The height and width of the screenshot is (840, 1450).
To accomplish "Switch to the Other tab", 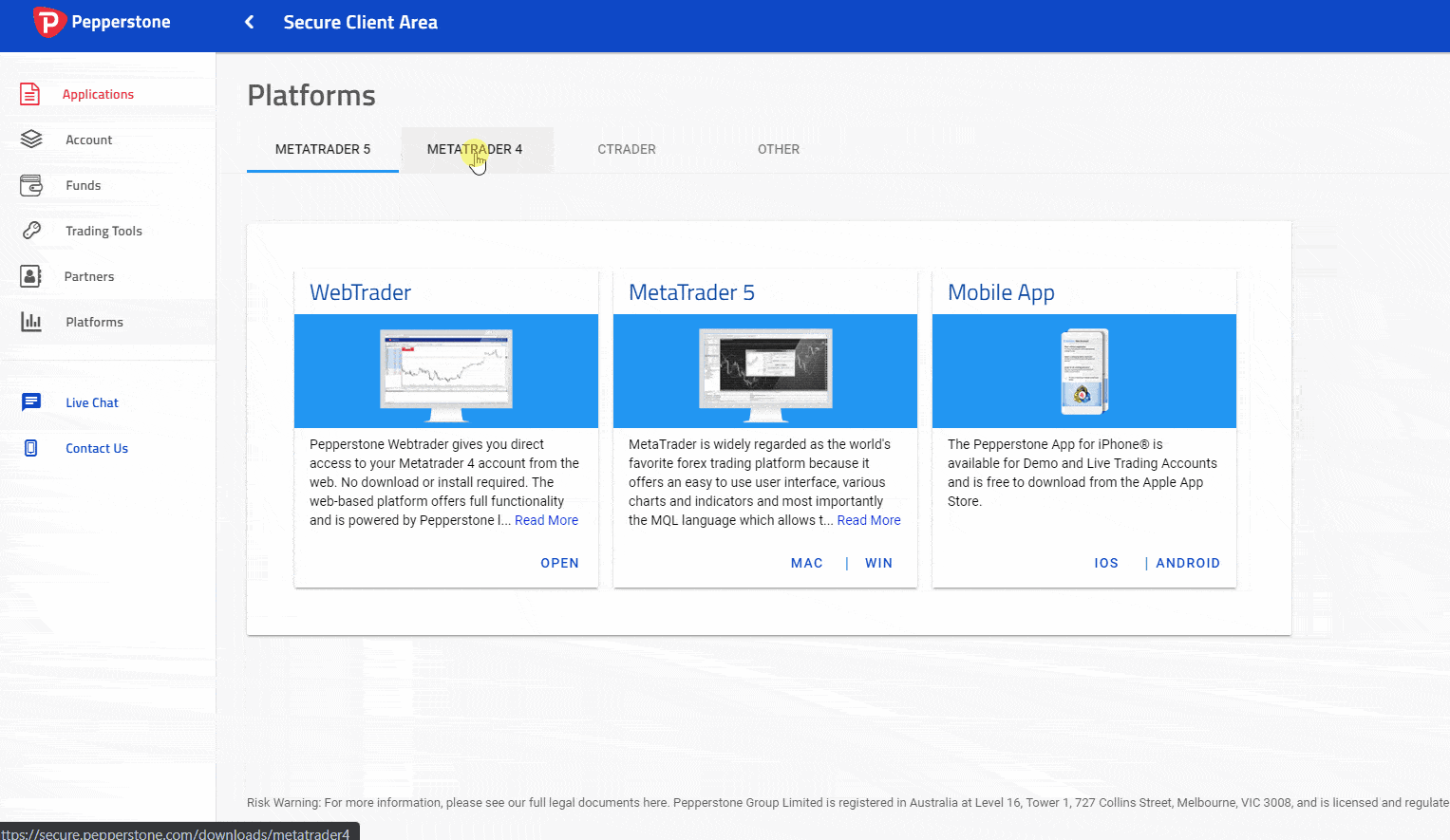I will coord(779,149).
